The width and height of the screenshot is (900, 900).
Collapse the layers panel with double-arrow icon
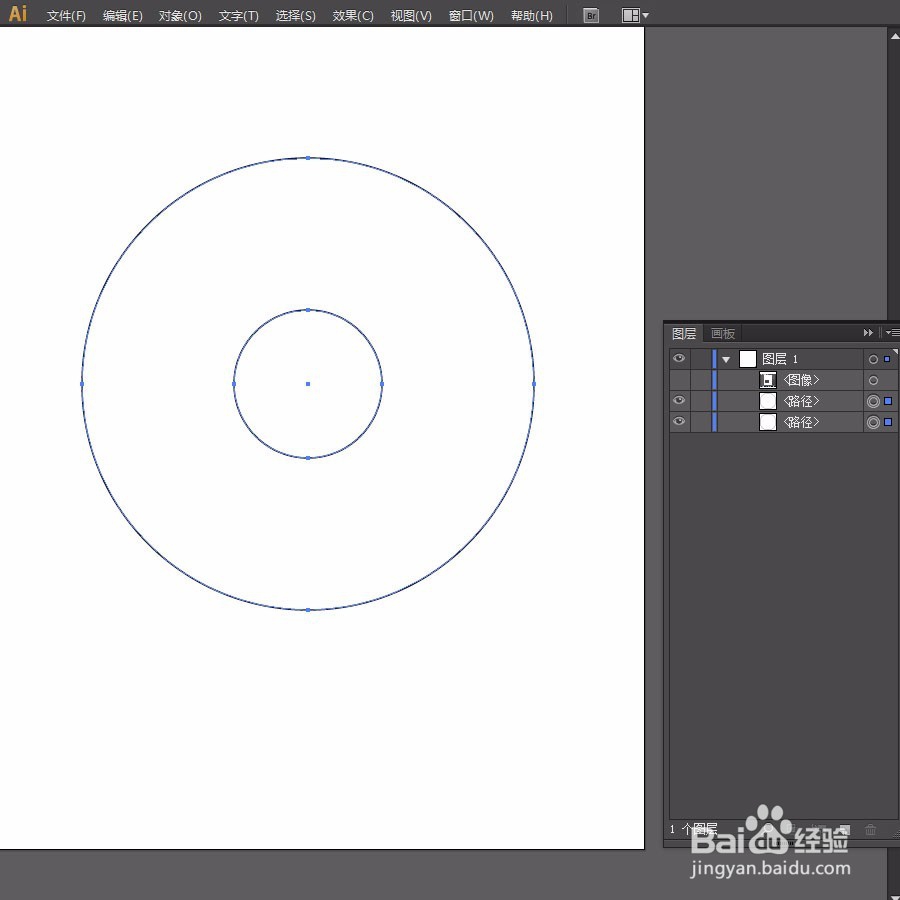click(x=868, y=333)
